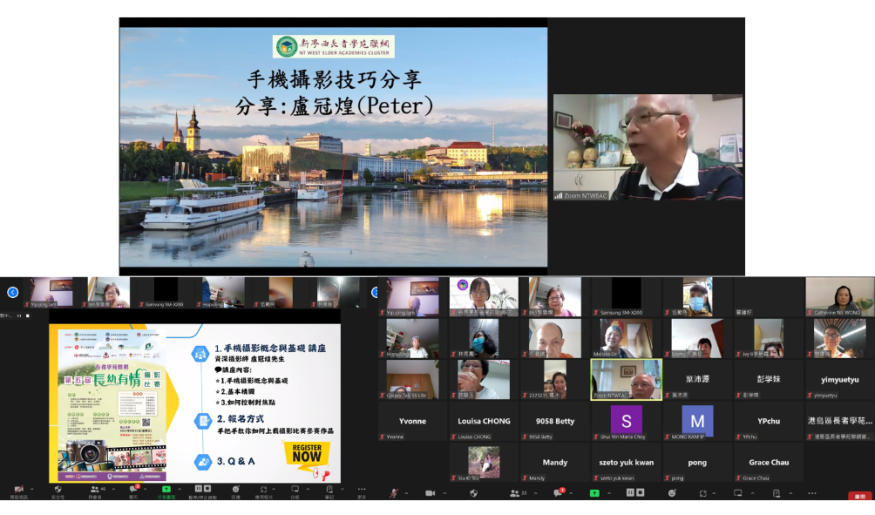Click green Share Screen icon in gallery toolbar

pos(594,493)
